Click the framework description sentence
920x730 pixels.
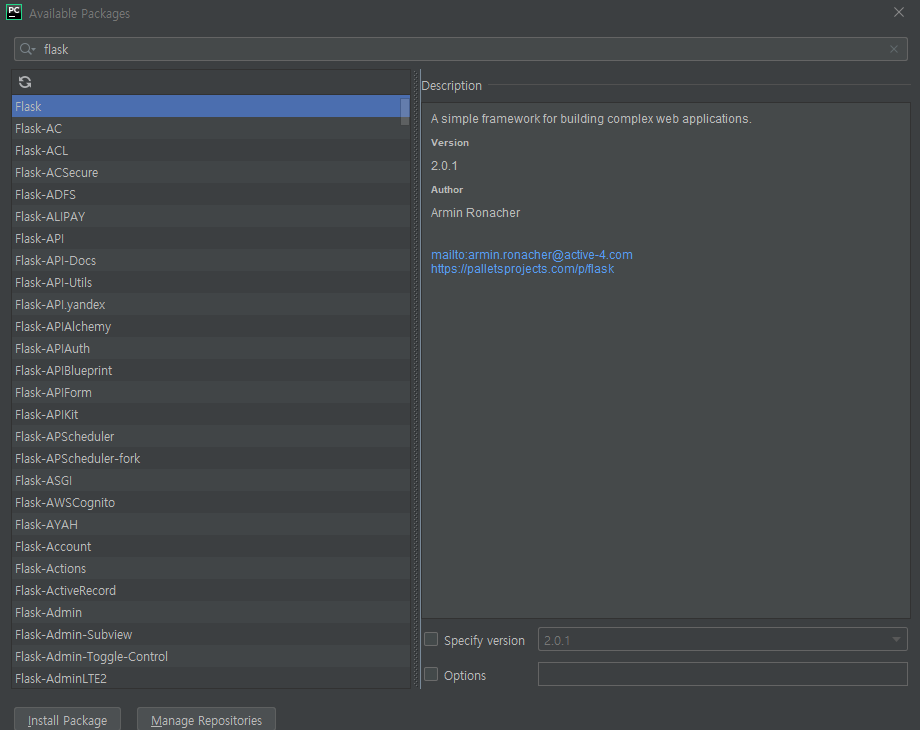pyautogui.click(x=591, y=119)
